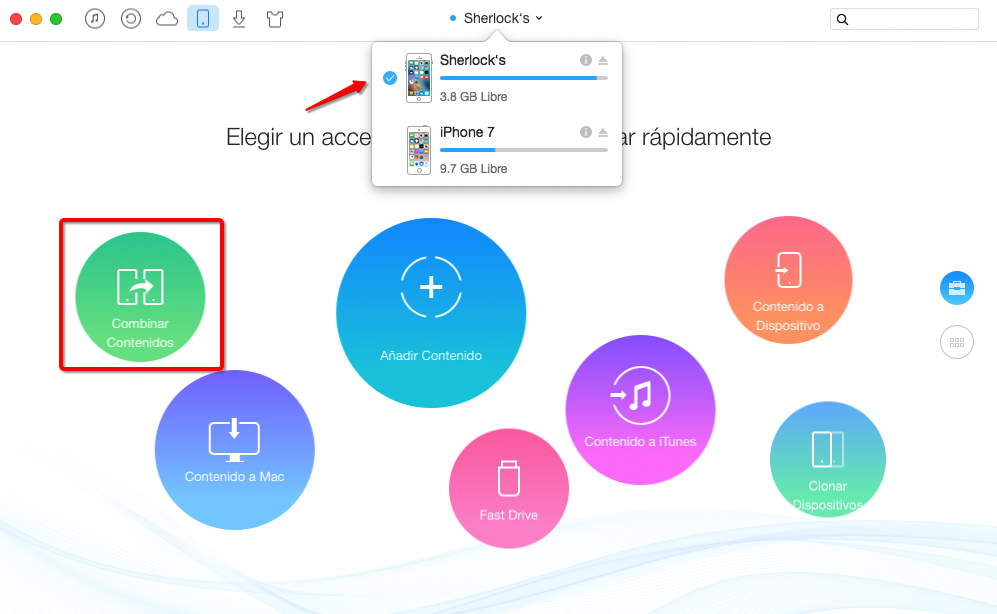Select the Sherlock's device row checkmark
Viewport: 997px width, 614px height.
390,78
